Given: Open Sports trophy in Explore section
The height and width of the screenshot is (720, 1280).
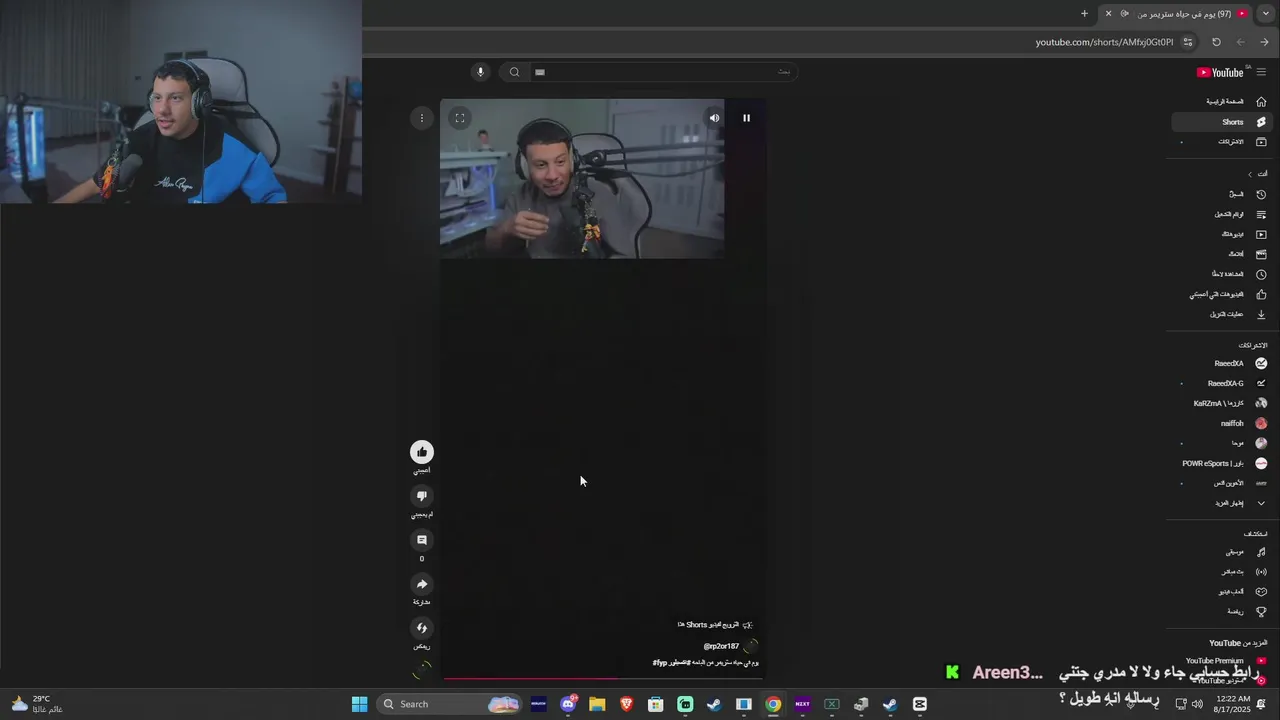Looking at the screenshot, I should 1224,611.
